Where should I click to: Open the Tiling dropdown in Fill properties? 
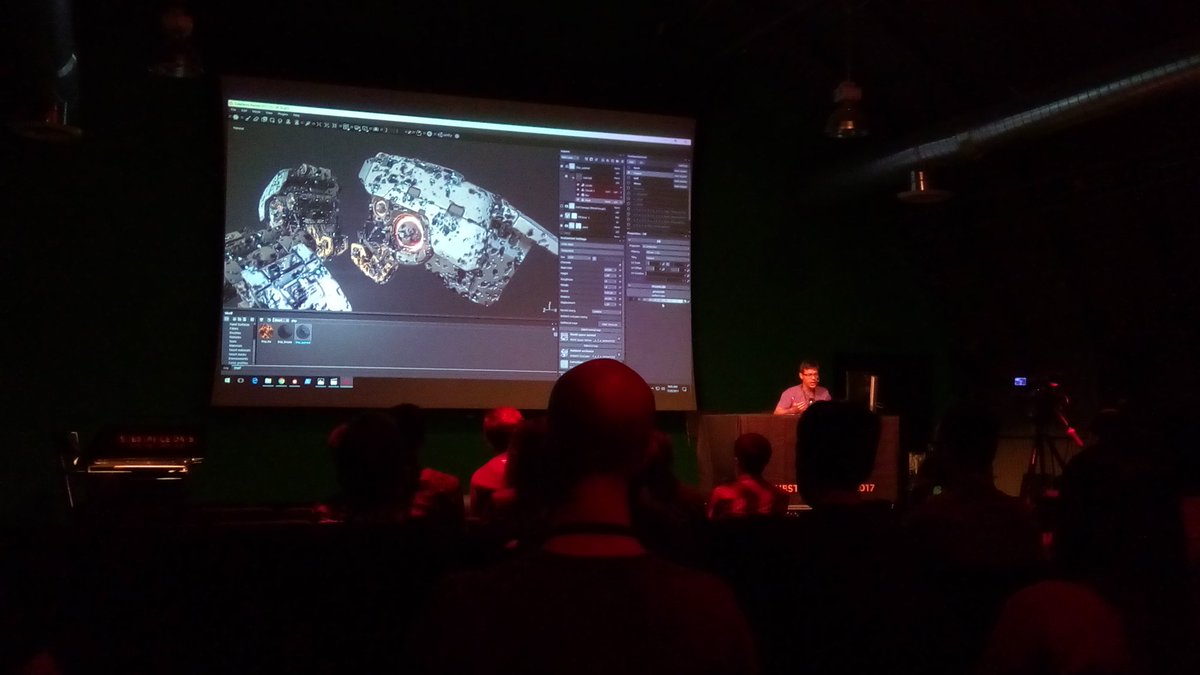click(x=667, y=258)
